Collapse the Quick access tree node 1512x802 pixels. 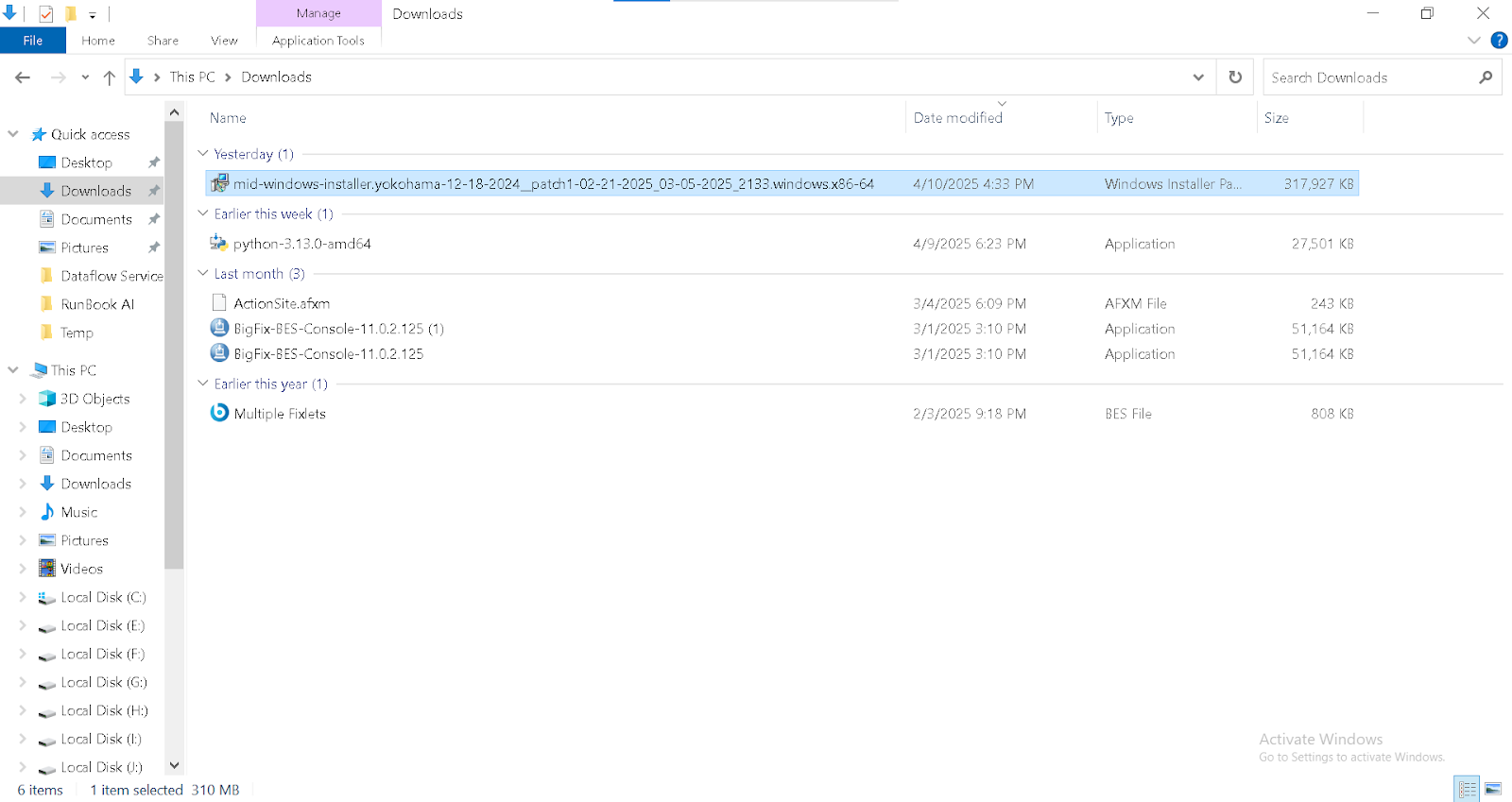(x=13, y=134)
